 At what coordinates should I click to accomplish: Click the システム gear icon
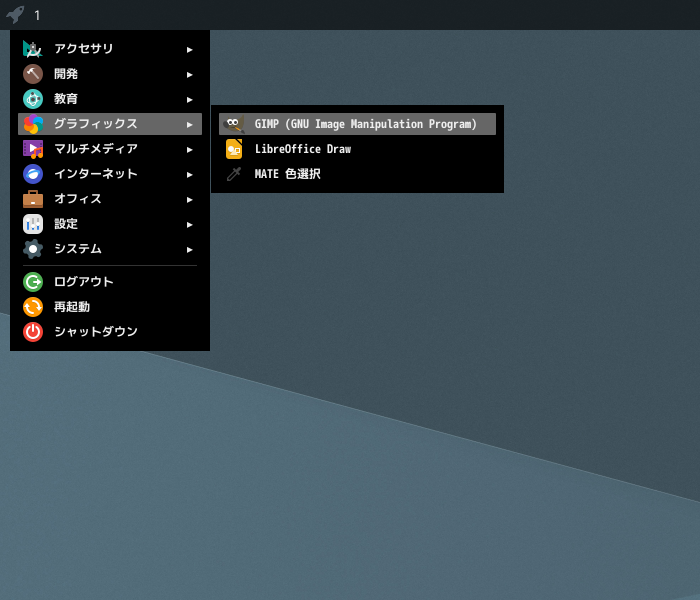pyautogui.click(x=33, y=249)
